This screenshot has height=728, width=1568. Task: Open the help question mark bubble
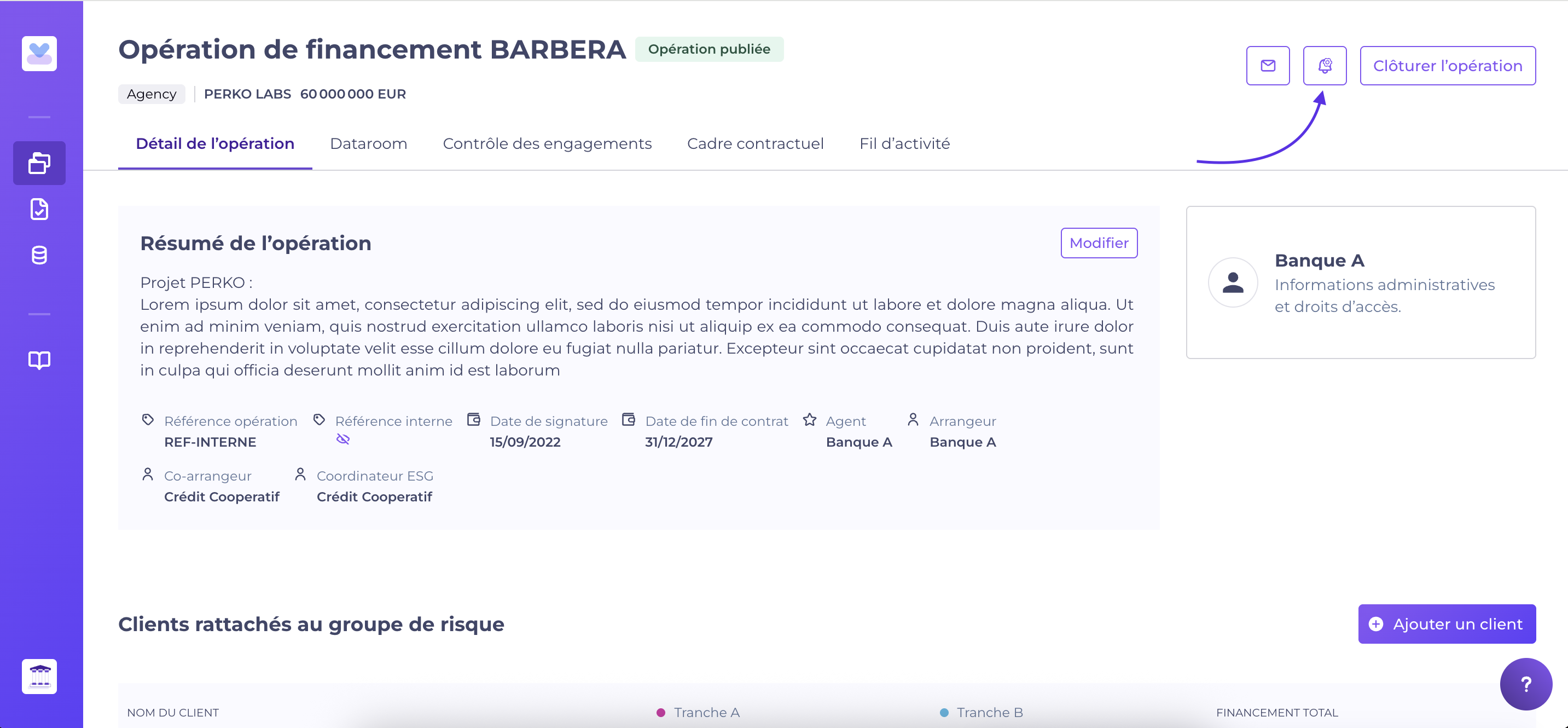(x=1525, y=684)
